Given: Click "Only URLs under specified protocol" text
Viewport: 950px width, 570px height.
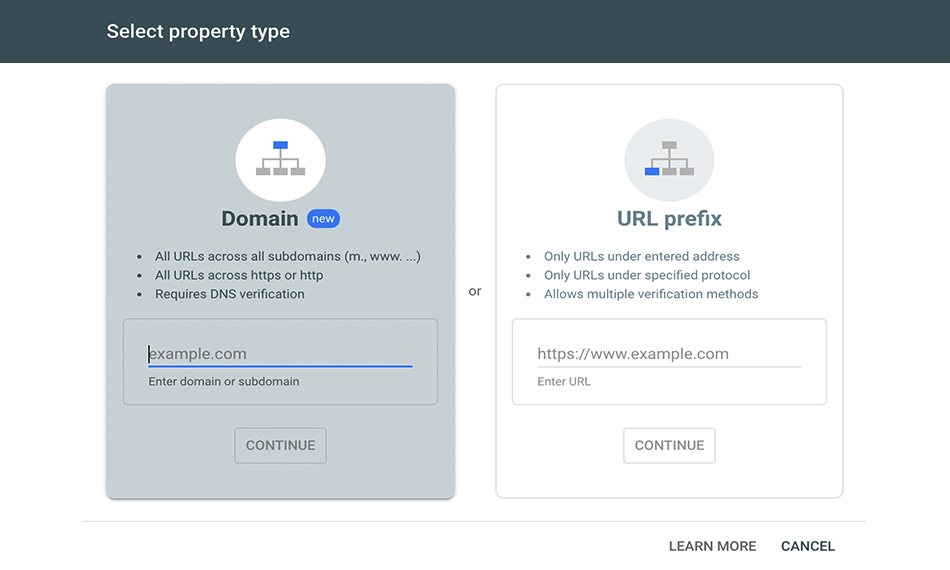Looking at the screenshot, I should click(646, 275).
